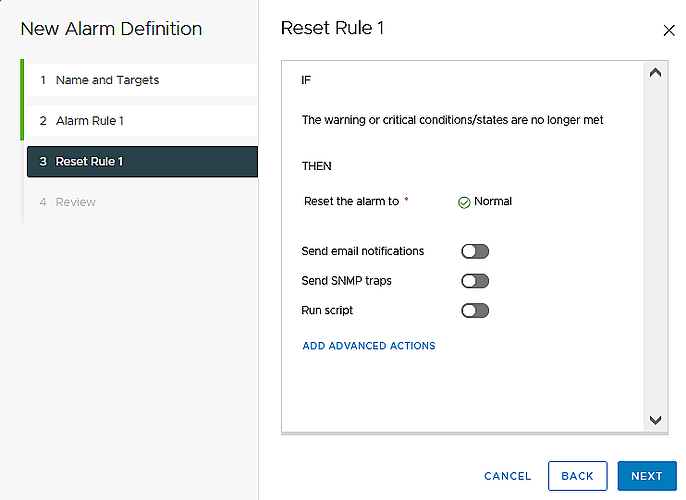This screenshot has width=686, height=500.
Task: Proceed with the Next button
Action: 646,476
